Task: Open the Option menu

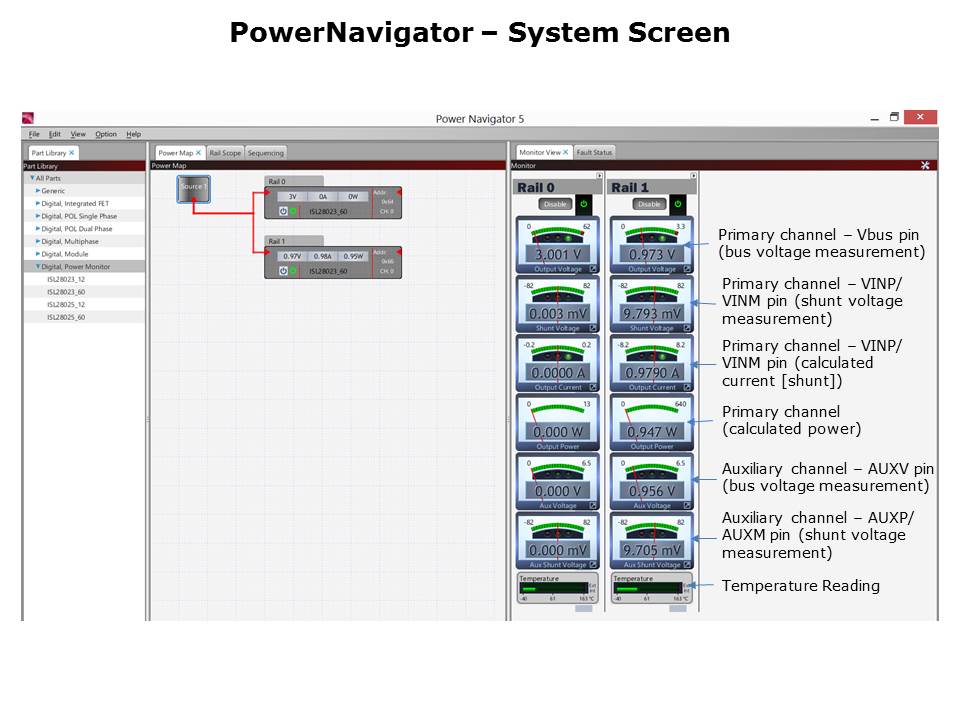Action: coord(106,134)
